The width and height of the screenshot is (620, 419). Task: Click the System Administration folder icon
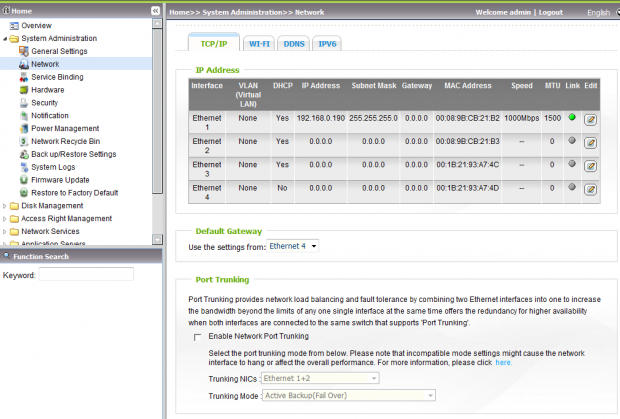(14, 39)
